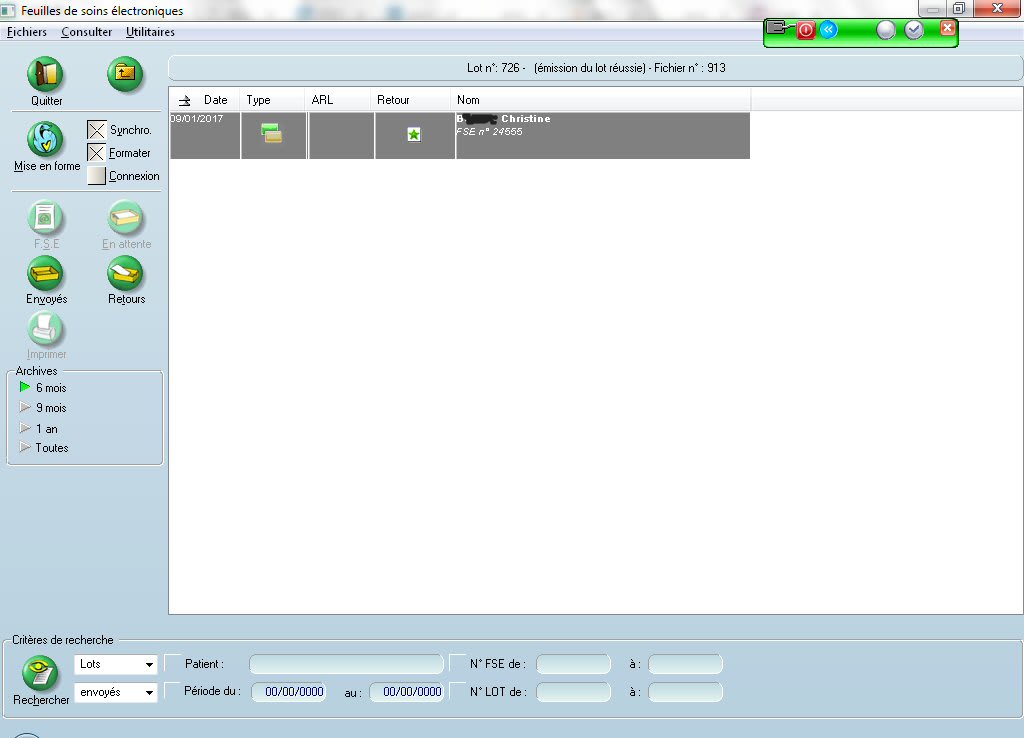1024x738 pixels.
Task: Click the Rechercher search icon
Action: (40, 673)
